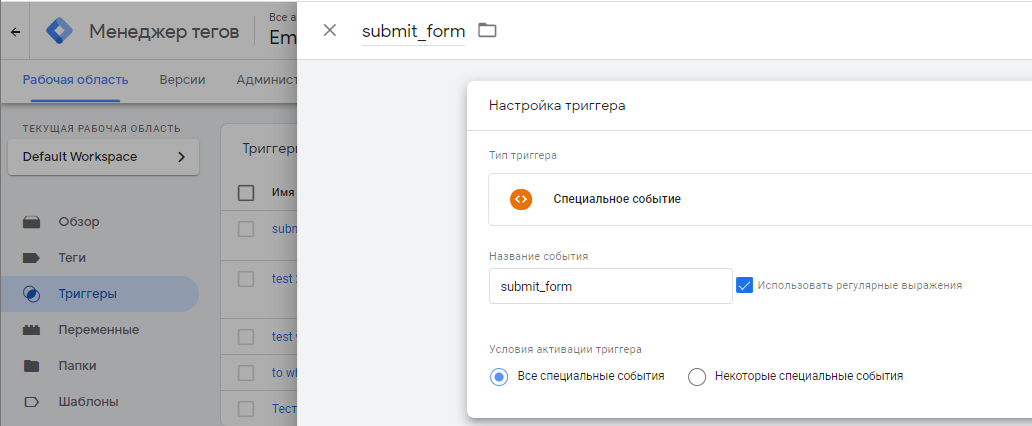Click the orange Специальное событие trigger type icon

click(520, 199)
